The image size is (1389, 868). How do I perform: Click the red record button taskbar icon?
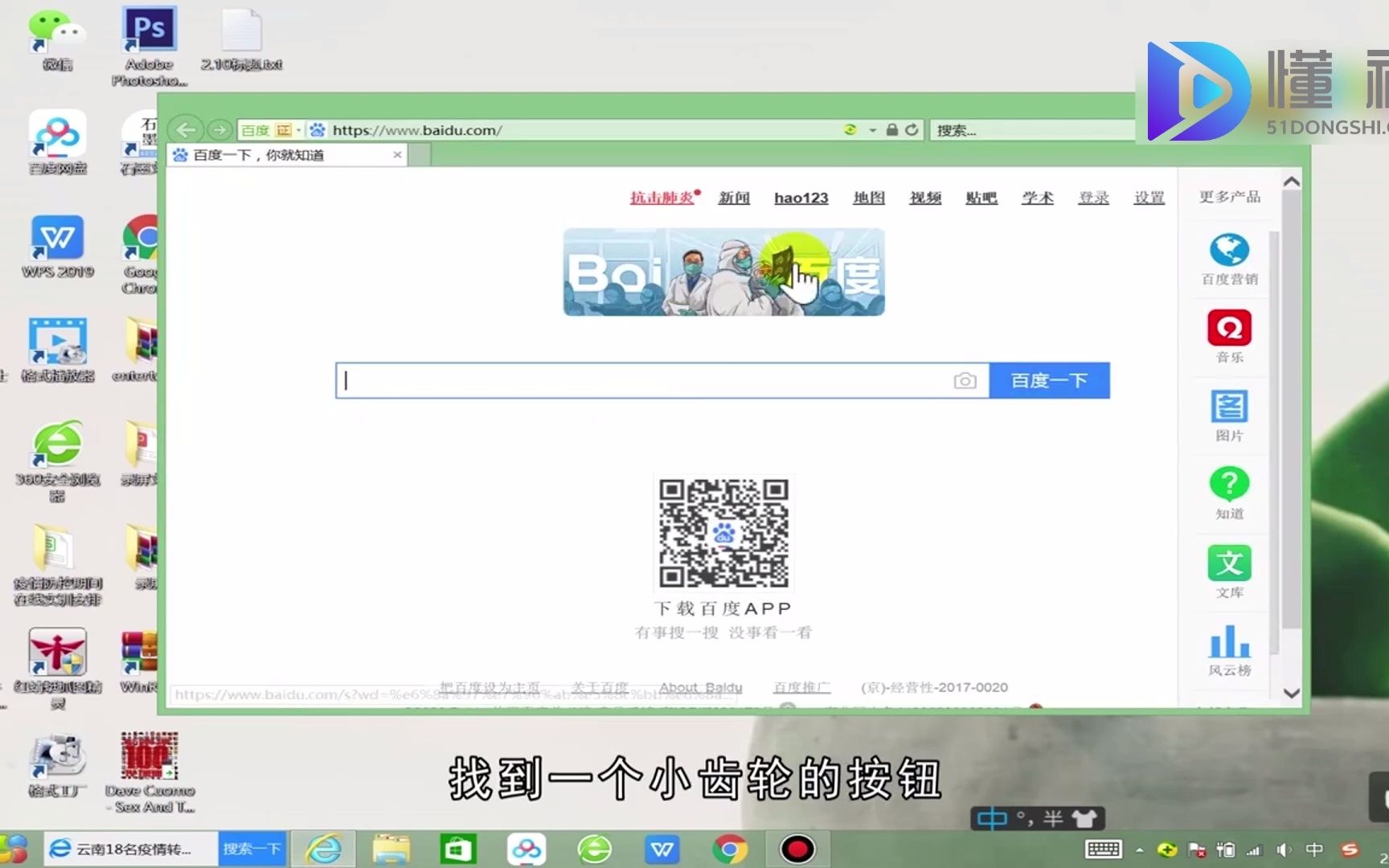click(797, 849)
